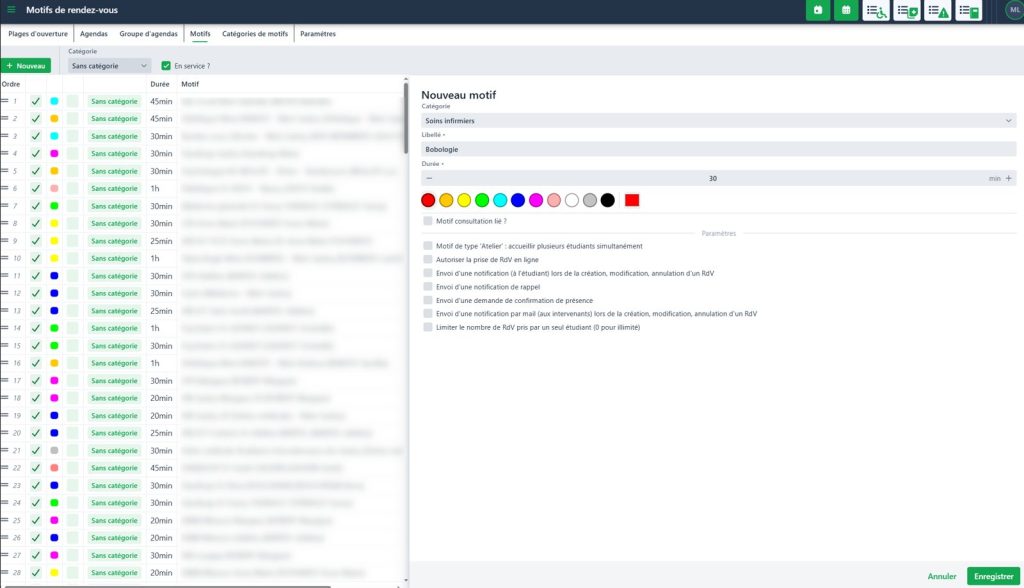Pick the red circle color swatch
This screenshot has width=1024, height=588.
(x=428, y=201)
